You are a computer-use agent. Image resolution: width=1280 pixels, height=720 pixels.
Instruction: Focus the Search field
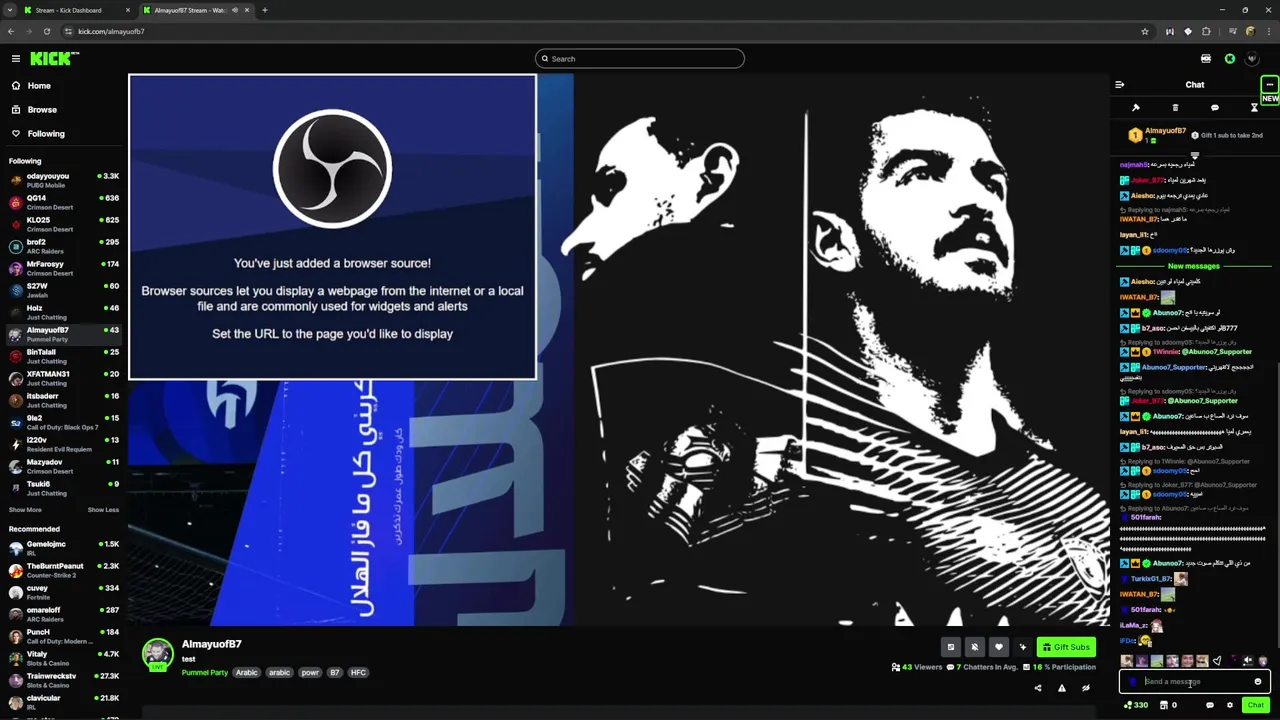640,59
